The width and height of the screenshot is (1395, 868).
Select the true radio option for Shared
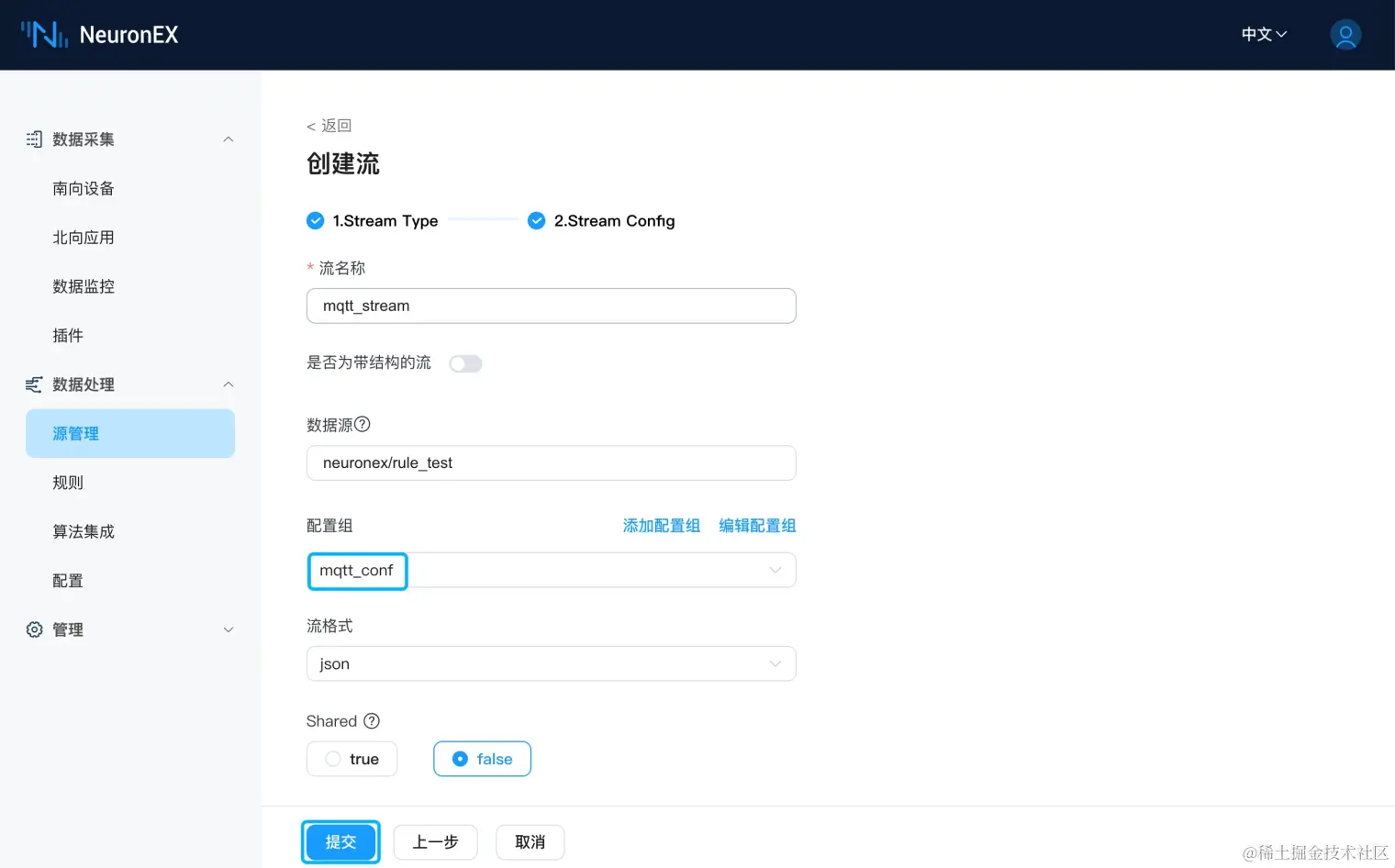(352, 759)
